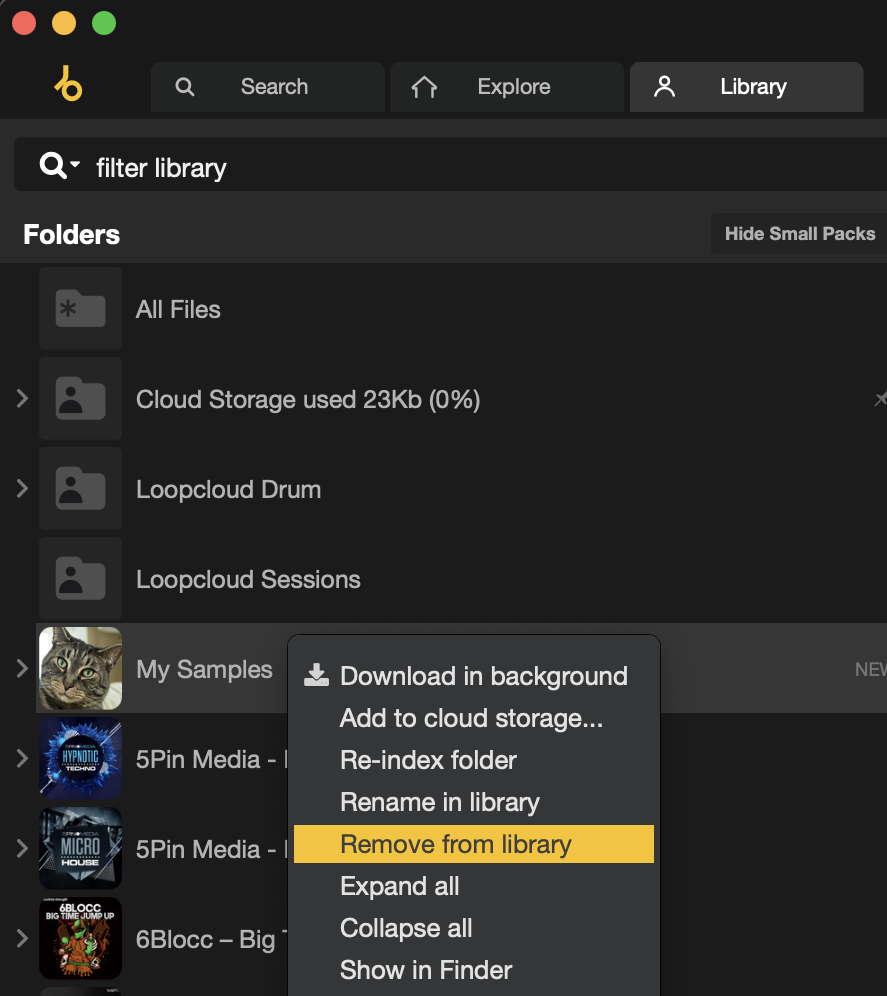This screenshot has height=996, width=887.
Task: Click the Hypnotic Techno pack cover thumbnail
Action: 81,758
